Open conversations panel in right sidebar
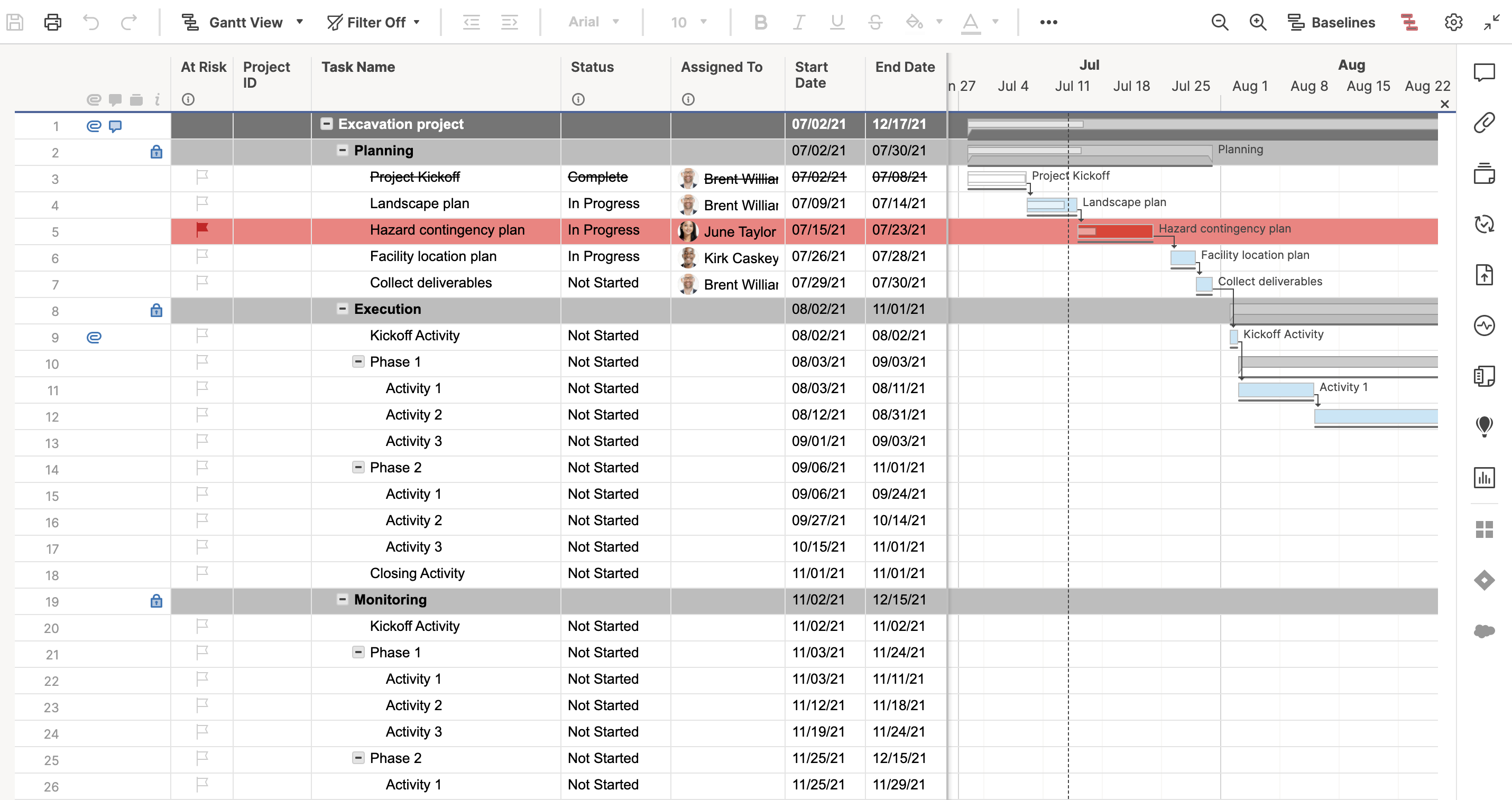This screenshot has height=800, width=1512. (x=1484, y=73)
